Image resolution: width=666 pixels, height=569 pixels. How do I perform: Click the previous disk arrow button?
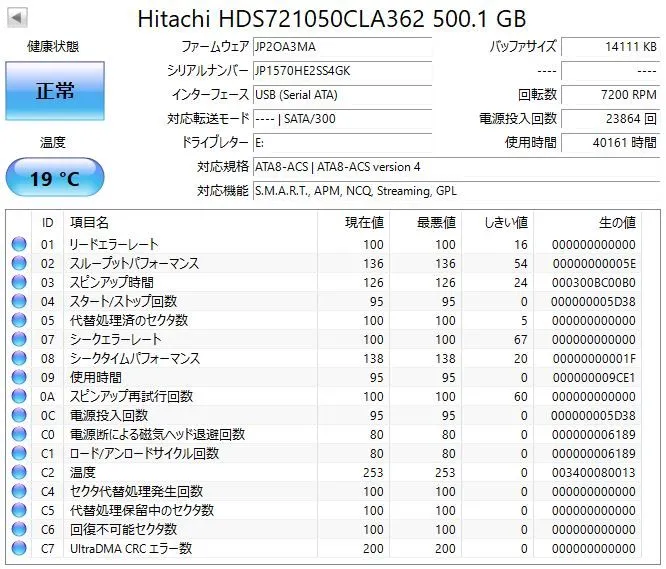[17, 18]
